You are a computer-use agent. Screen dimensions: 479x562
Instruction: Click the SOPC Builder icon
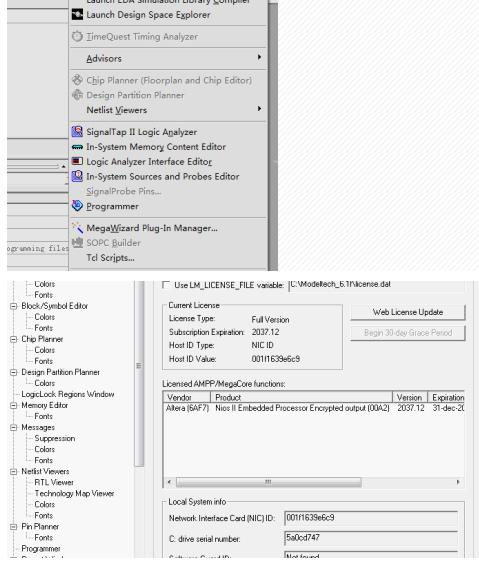(77, 243)
